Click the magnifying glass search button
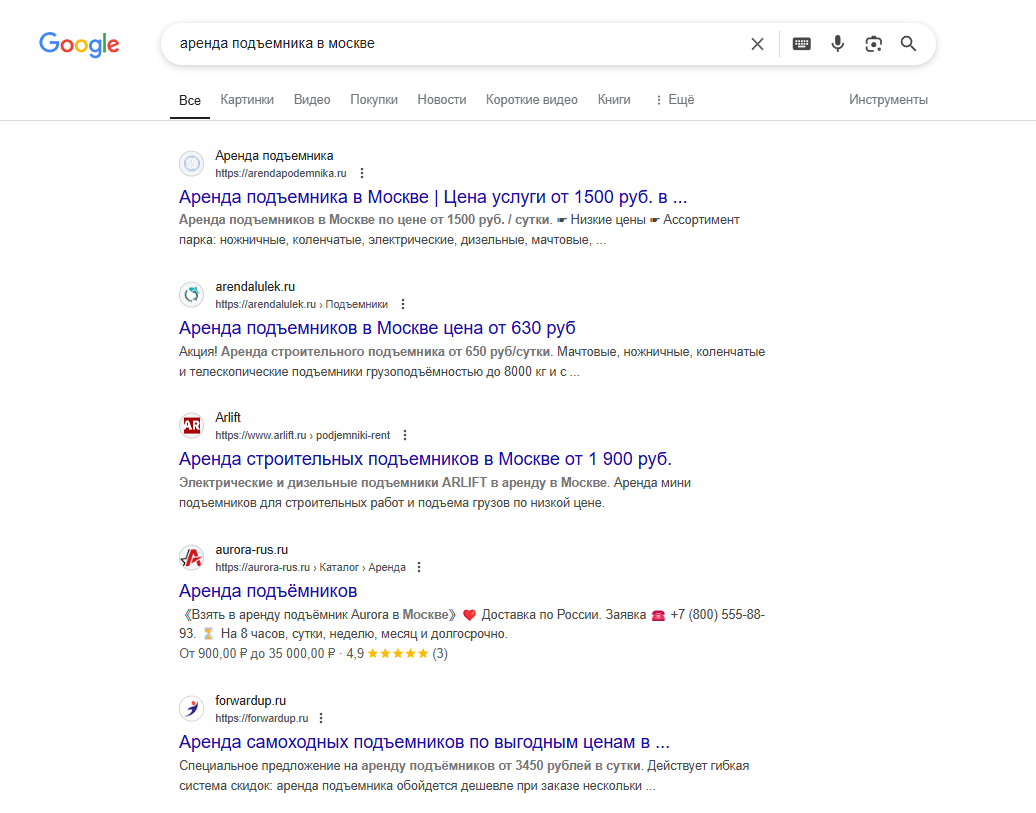This screenshot has height=813, width=1036. click(908, 44)
